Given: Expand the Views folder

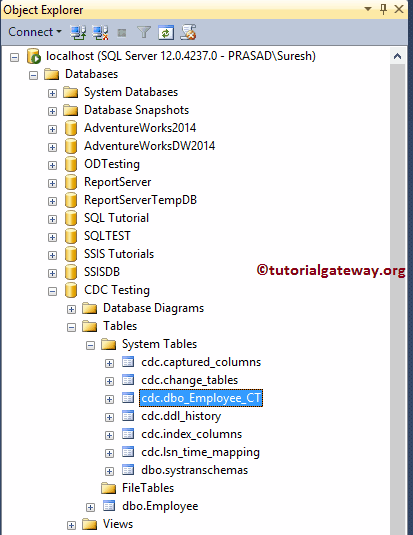Looking at the screenshot, I should tap(71, 525).
